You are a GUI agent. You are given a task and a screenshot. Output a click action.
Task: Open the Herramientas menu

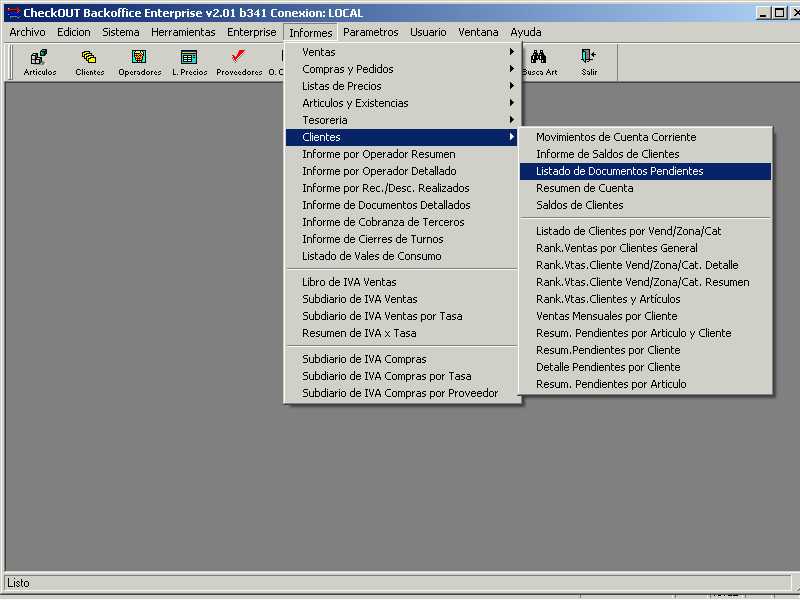point(183,32)
